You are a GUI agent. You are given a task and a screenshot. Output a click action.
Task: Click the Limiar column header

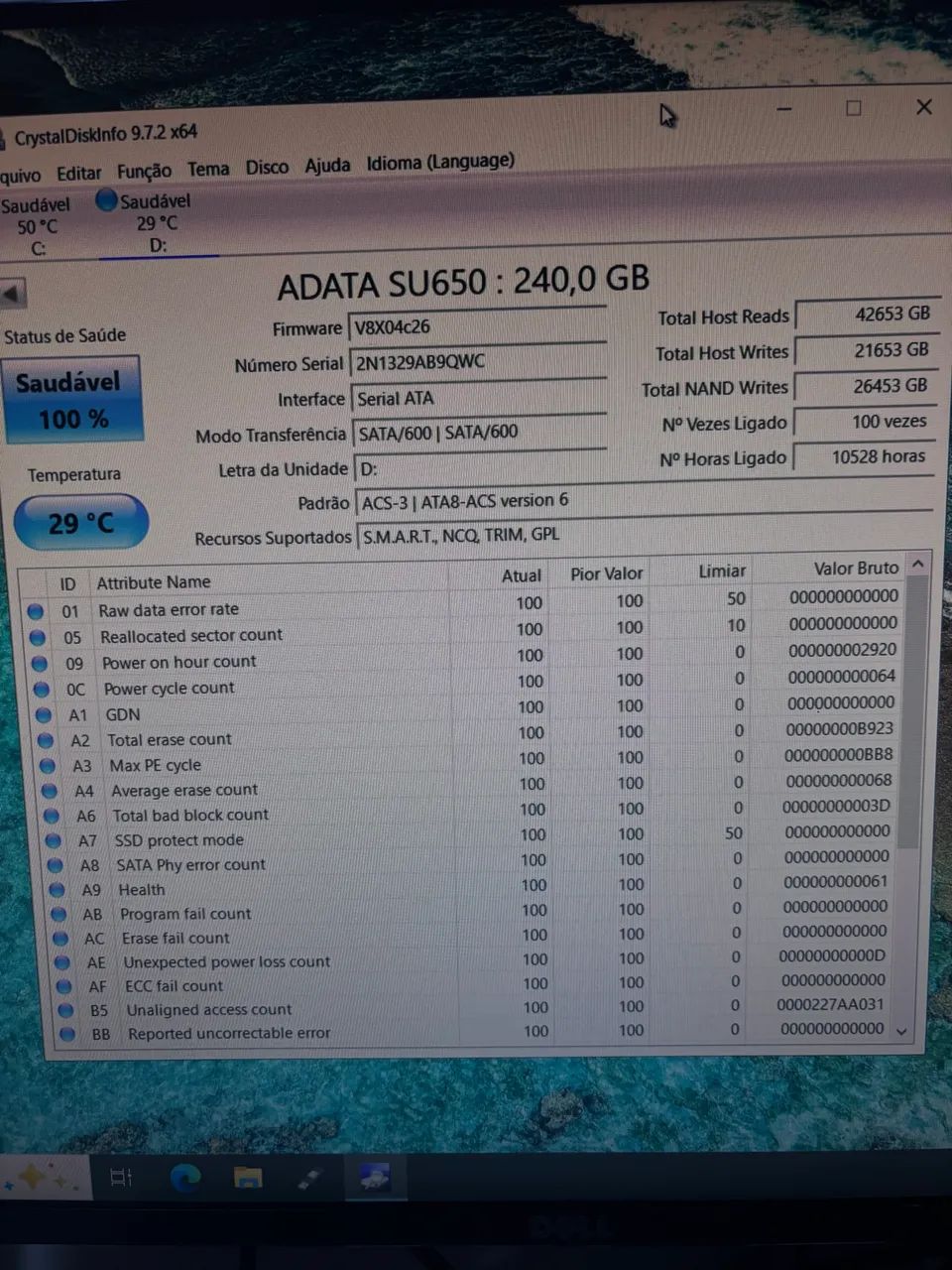coord(722,571)
